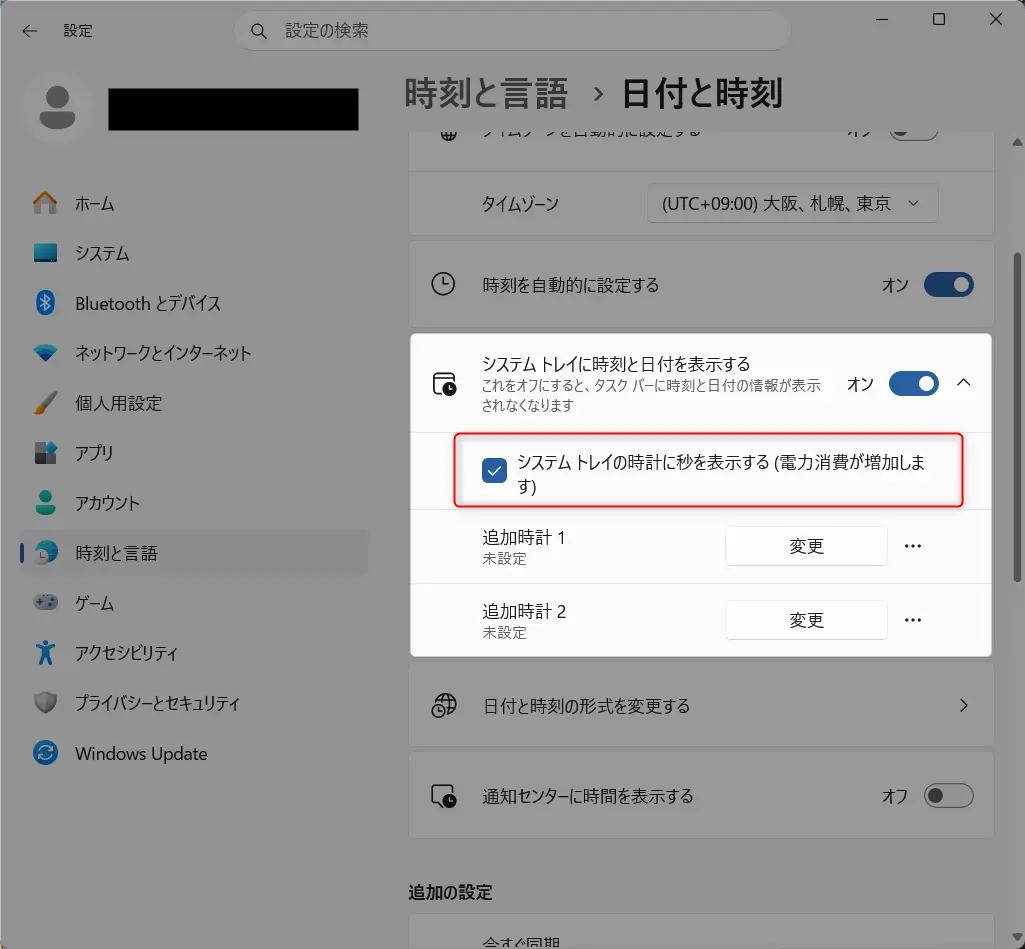Click 変更 for 追加時計 2
The image size is (1025, 949).
tap(805, 619)
